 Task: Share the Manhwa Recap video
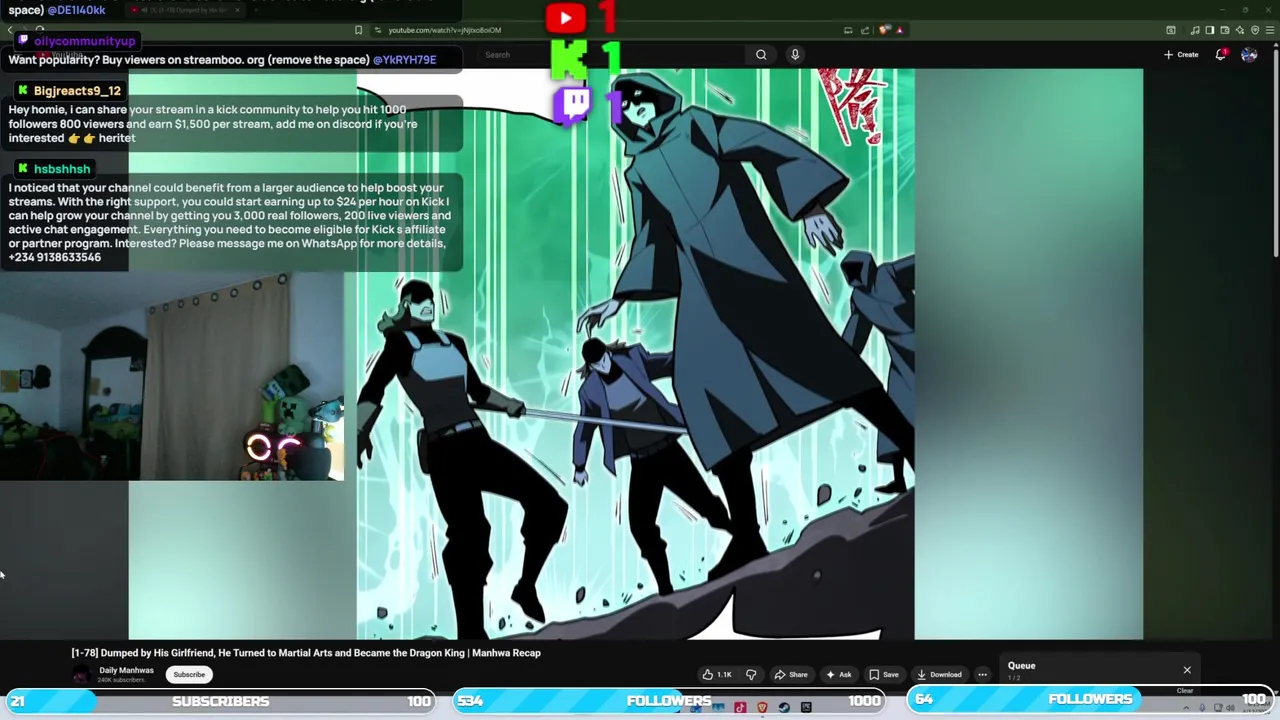tap(791, 674)
